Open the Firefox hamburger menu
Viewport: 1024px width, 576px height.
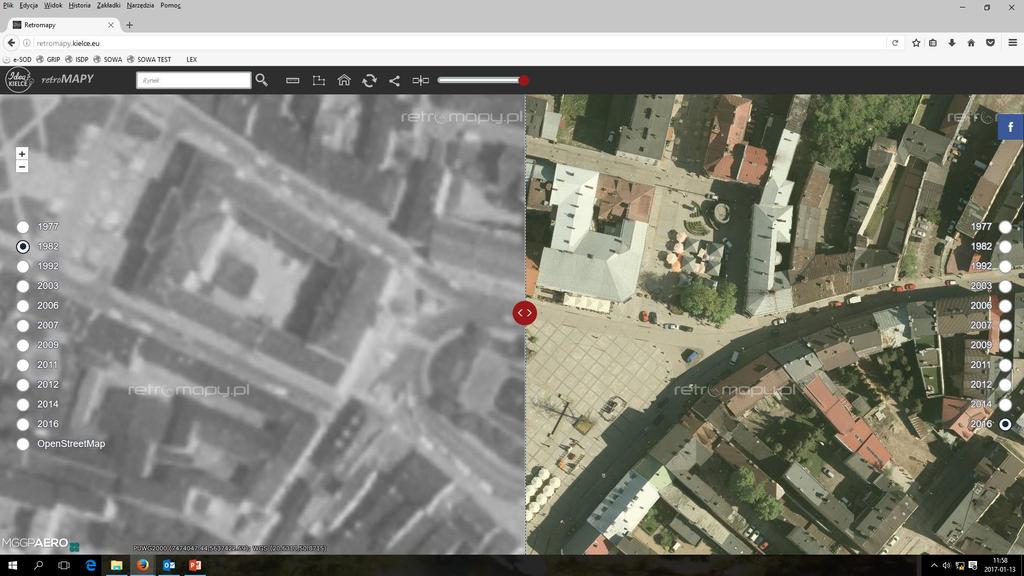1013,43
